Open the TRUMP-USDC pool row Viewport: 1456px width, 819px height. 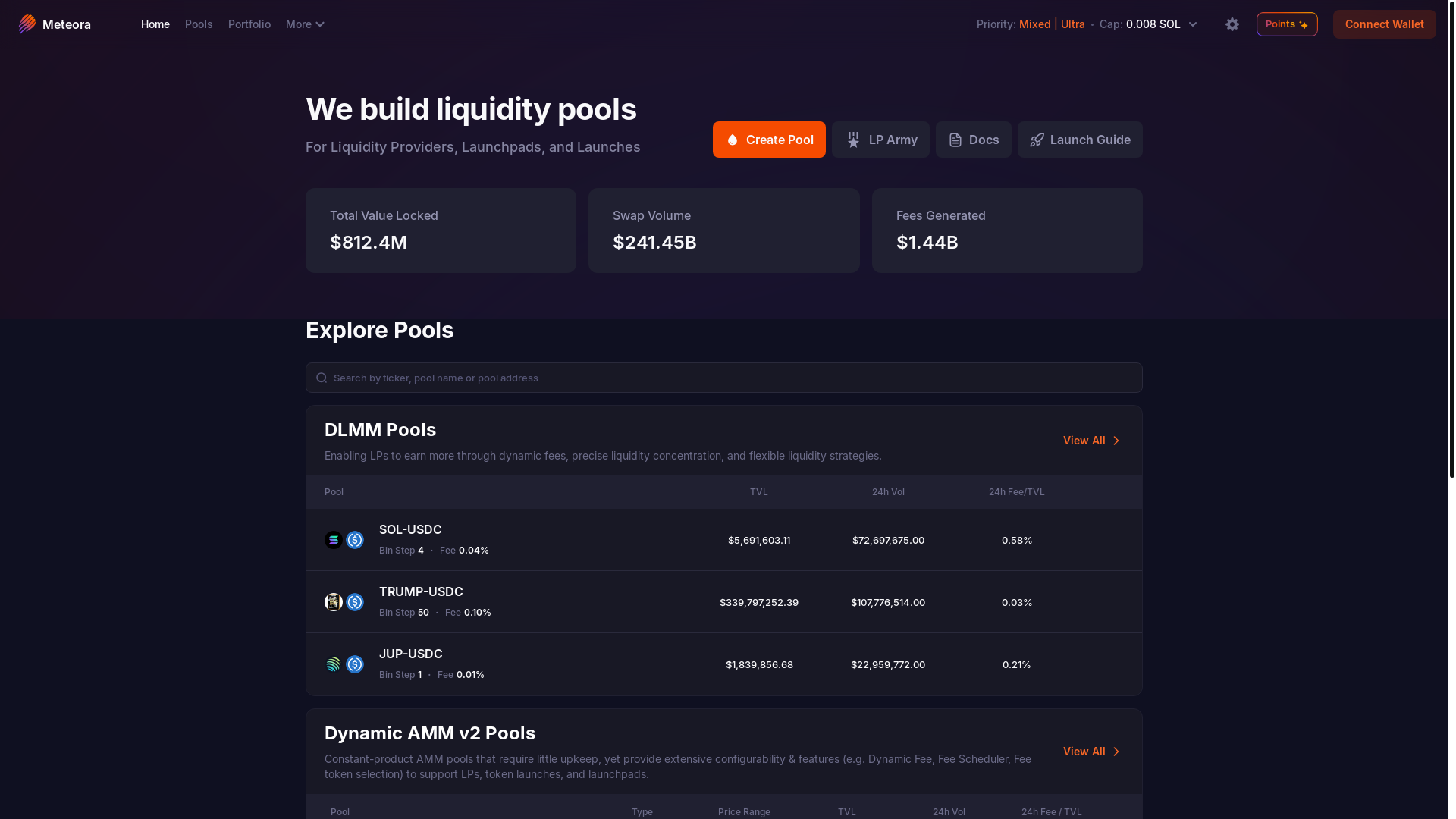coord(724,602)
